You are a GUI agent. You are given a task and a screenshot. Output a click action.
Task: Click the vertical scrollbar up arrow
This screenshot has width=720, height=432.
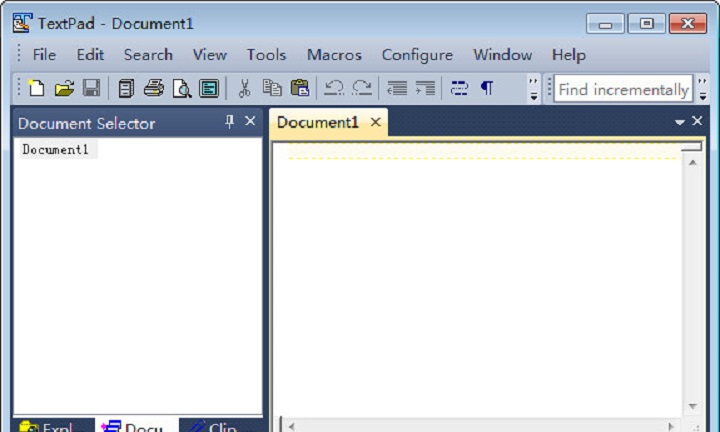pyautogui.click(x=692, y=163)
